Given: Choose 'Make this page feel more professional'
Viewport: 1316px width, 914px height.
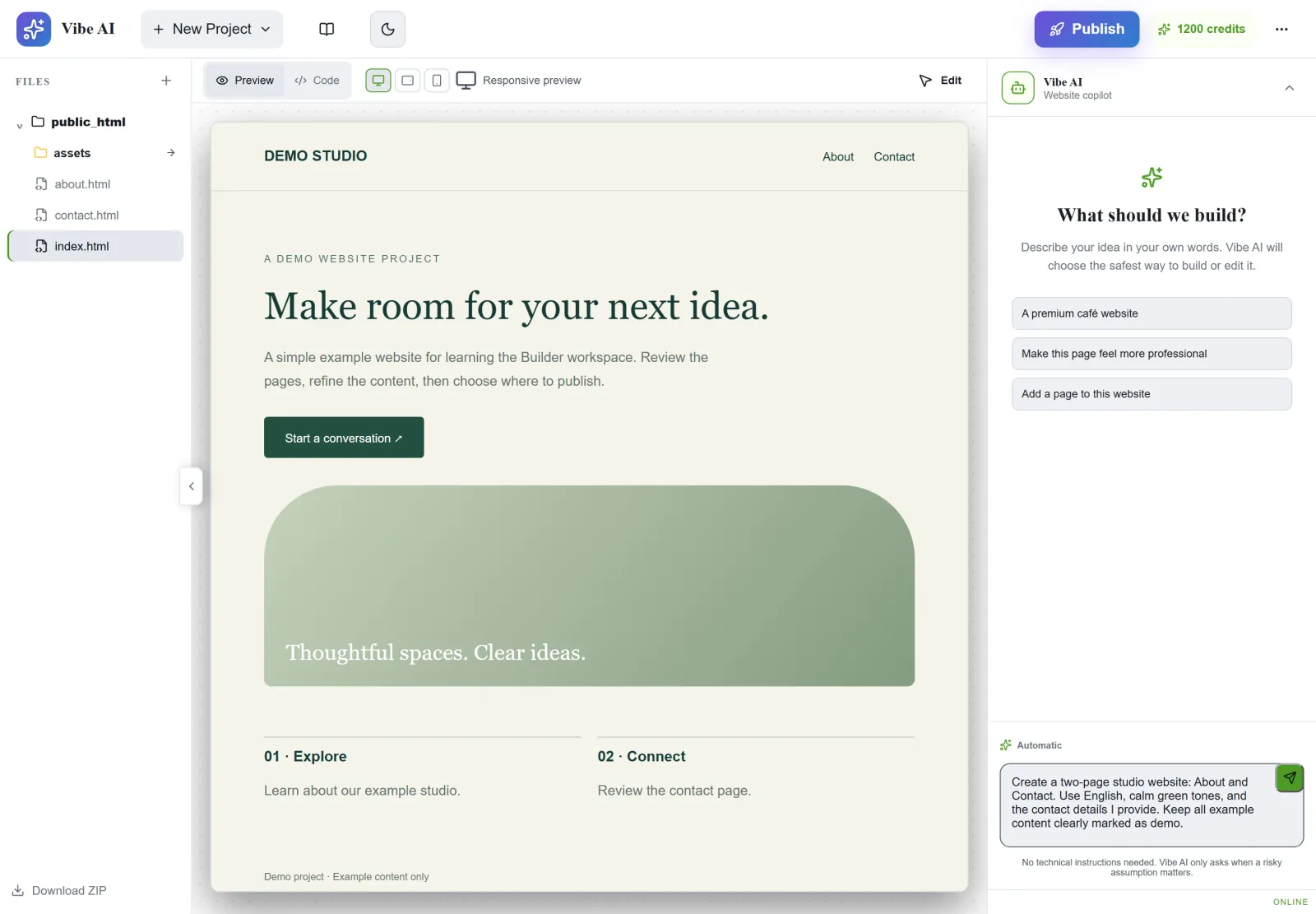Looking at the screenshot, I should point(1151,354).
